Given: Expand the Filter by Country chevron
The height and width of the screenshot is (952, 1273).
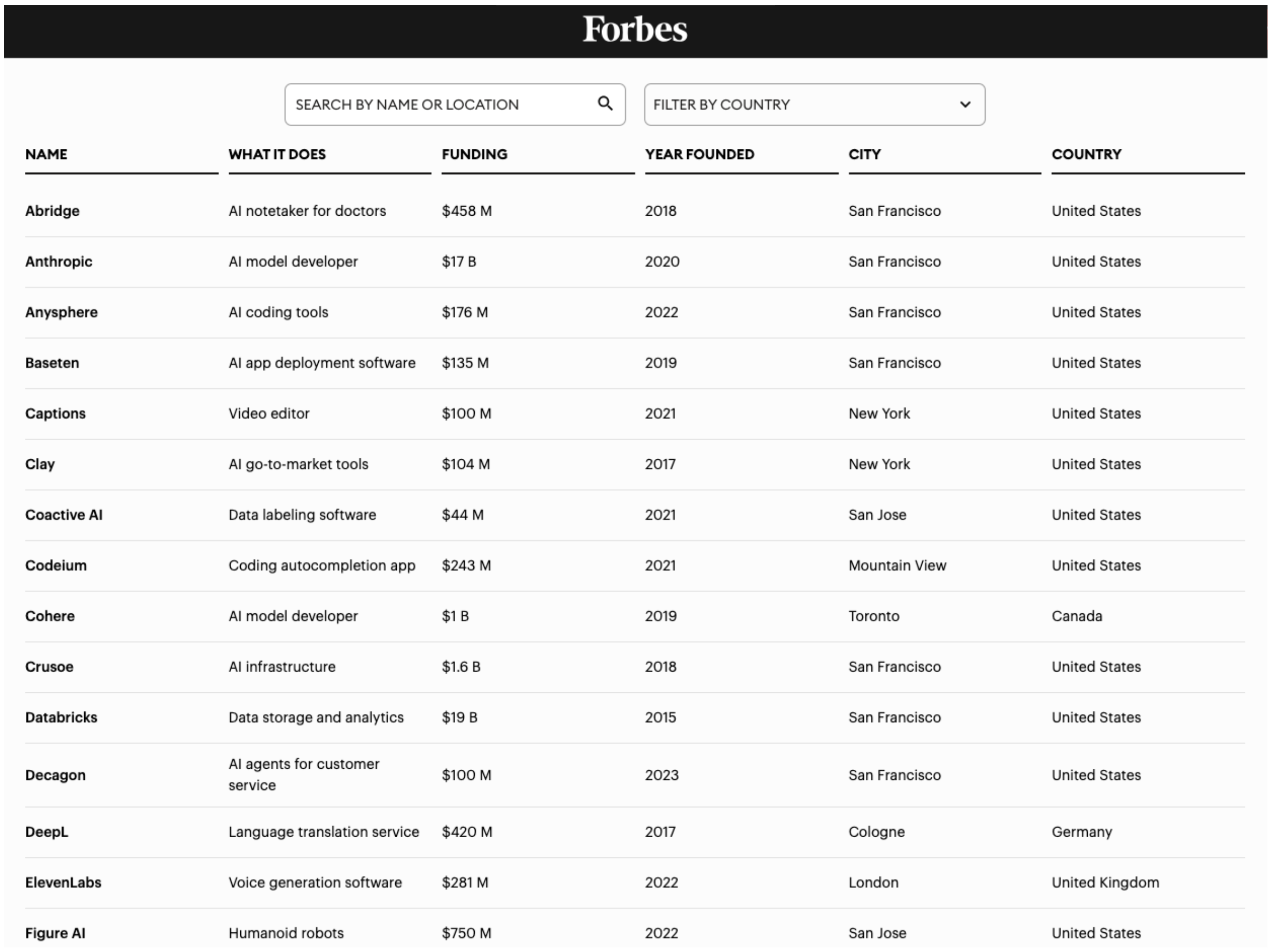Looking at the screenshot, I should click(x=965, y=105).
